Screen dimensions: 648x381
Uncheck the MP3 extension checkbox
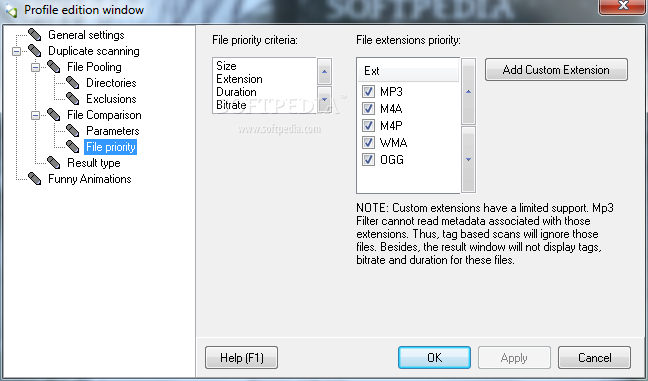click(x=368, y=91)
